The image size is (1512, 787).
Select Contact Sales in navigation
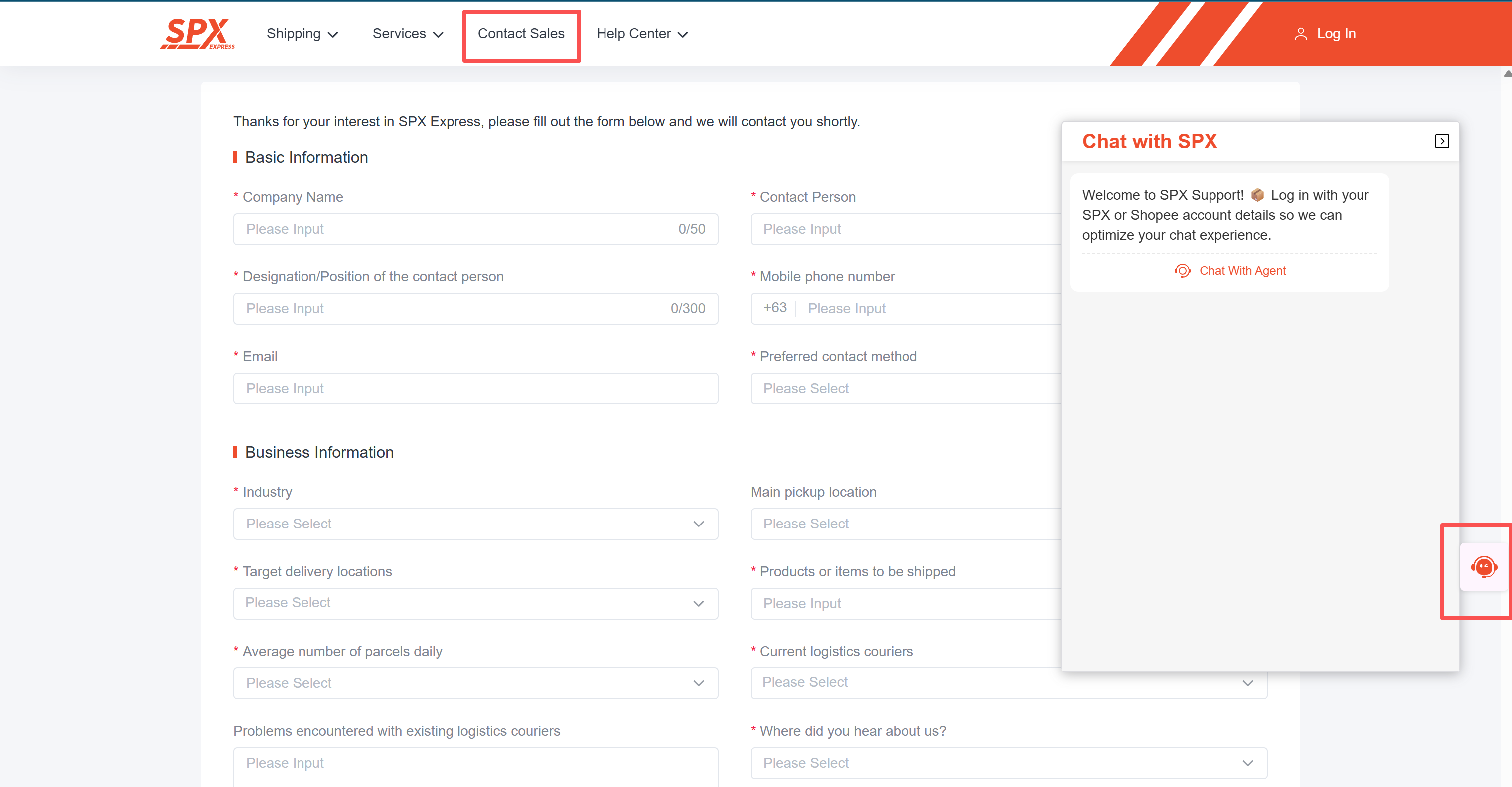click(x=521, y=34)
